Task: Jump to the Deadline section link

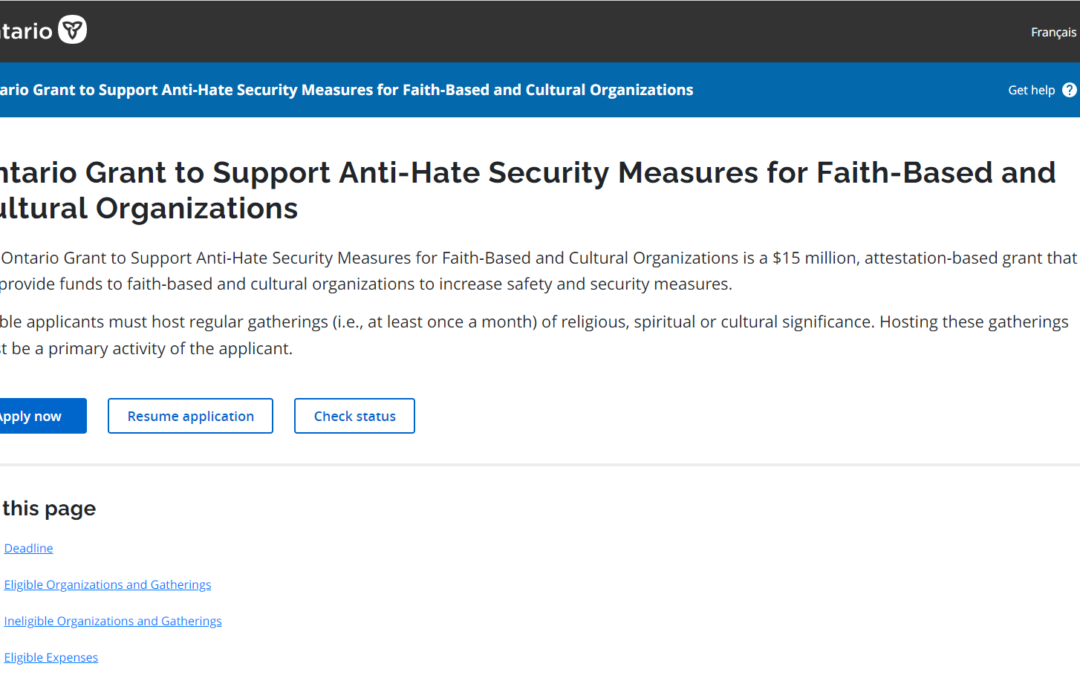Action: click(x=28, y=548)
